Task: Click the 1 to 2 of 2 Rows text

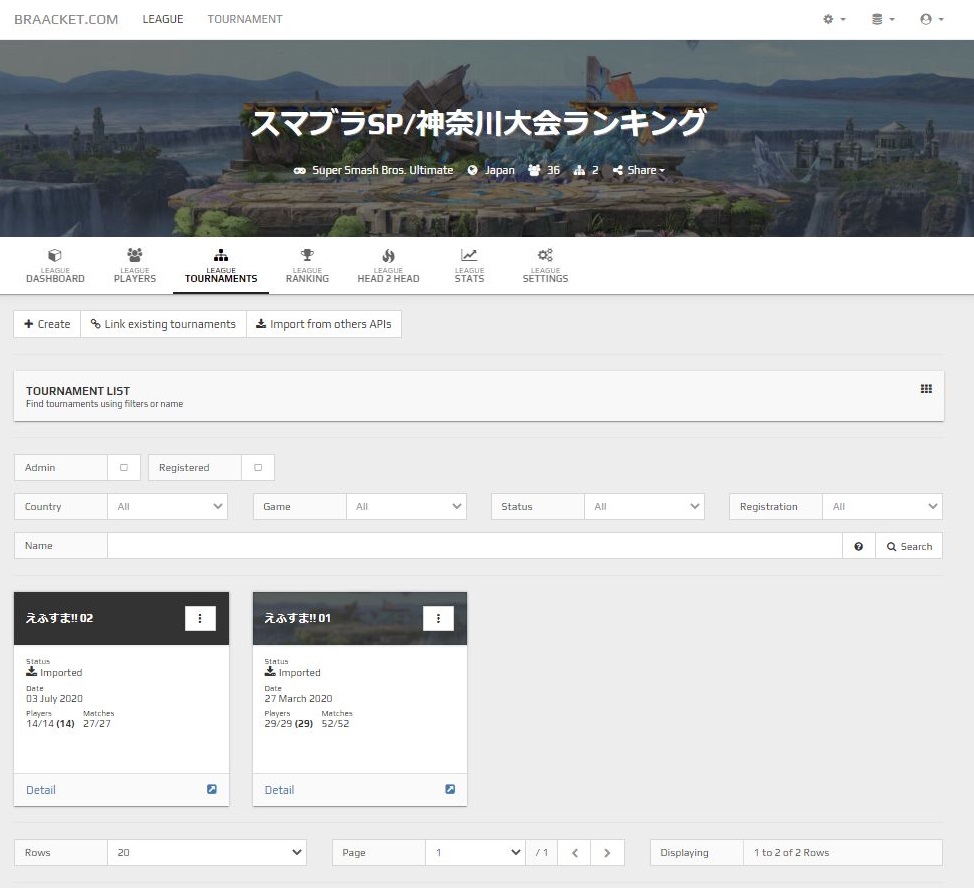Action: (791, 853)
